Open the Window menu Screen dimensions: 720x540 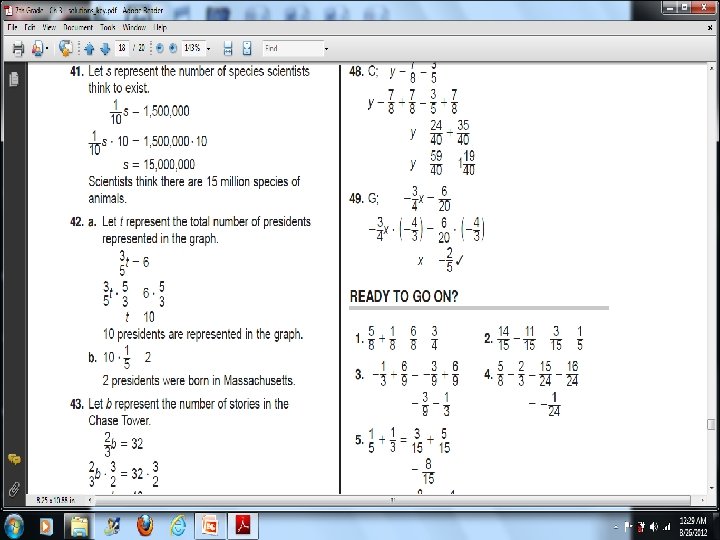[134, 28]
